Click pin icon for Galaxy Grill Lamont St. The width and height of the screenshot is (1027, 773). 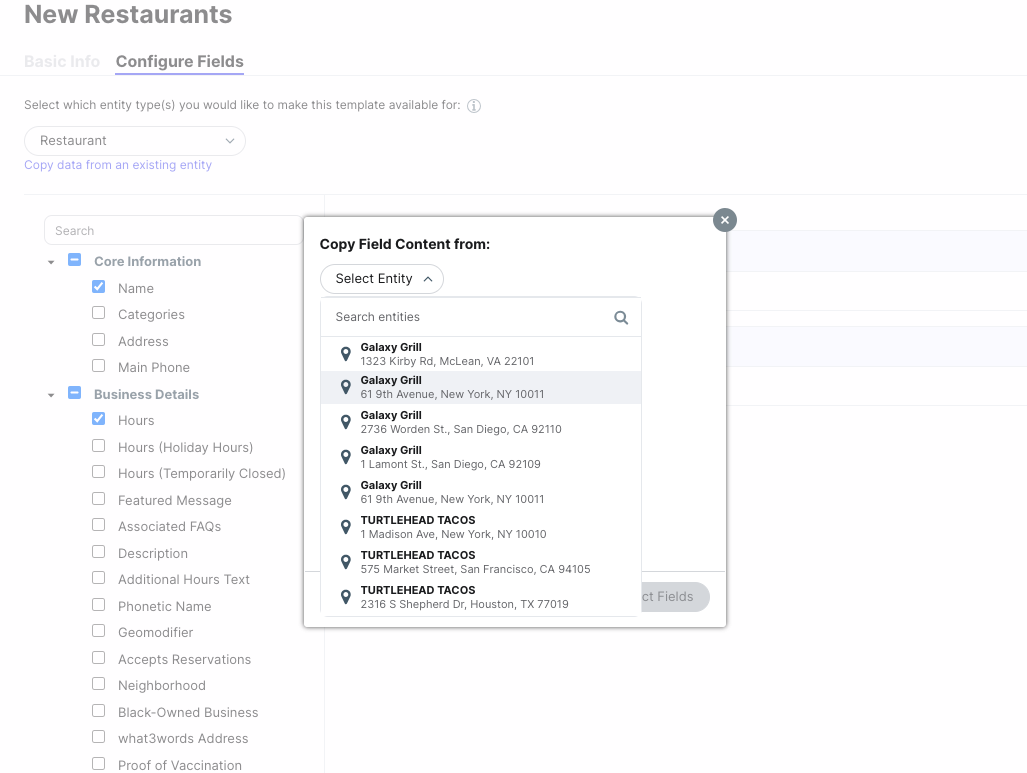point(346,457)
